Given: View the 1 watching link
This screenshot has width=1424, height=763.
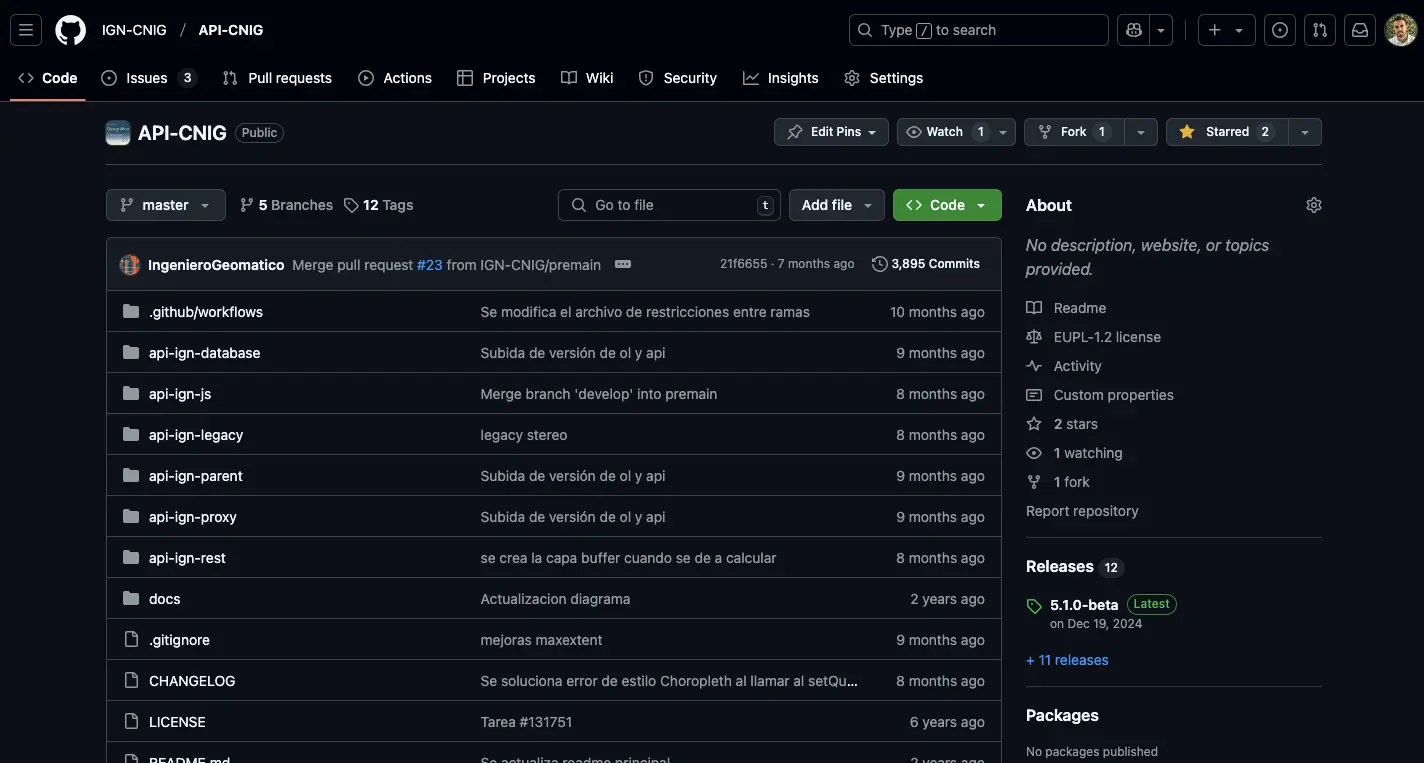Looking at the screenshot, I should (1074, 453).
